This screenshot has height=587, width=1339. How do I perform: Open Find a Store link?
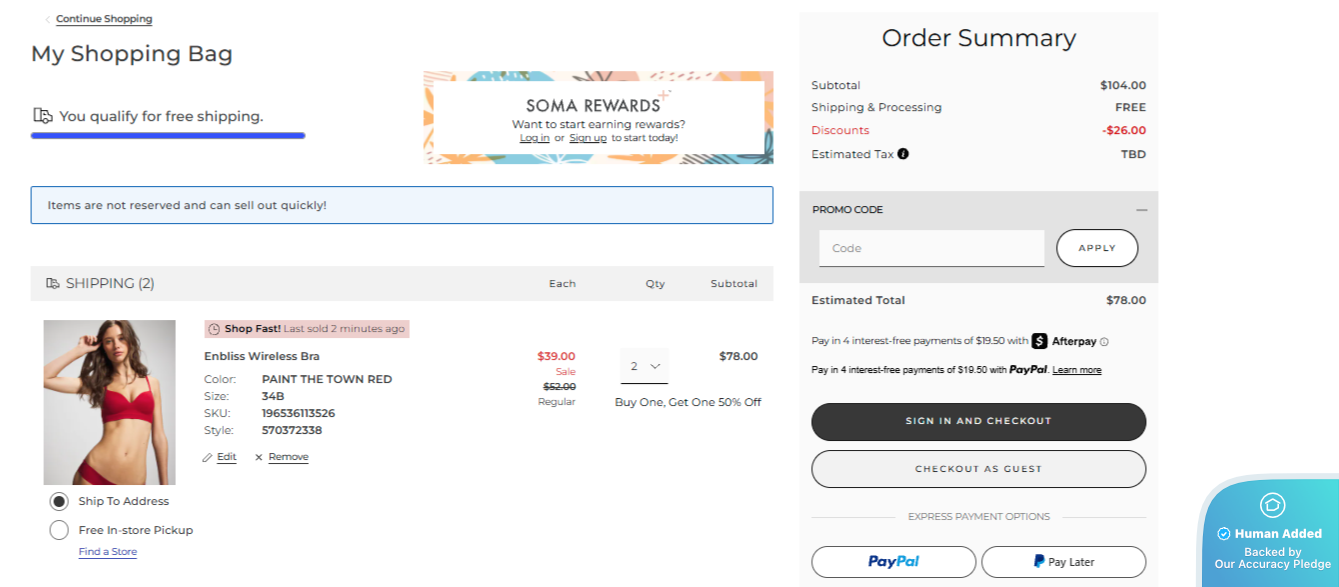108,552
